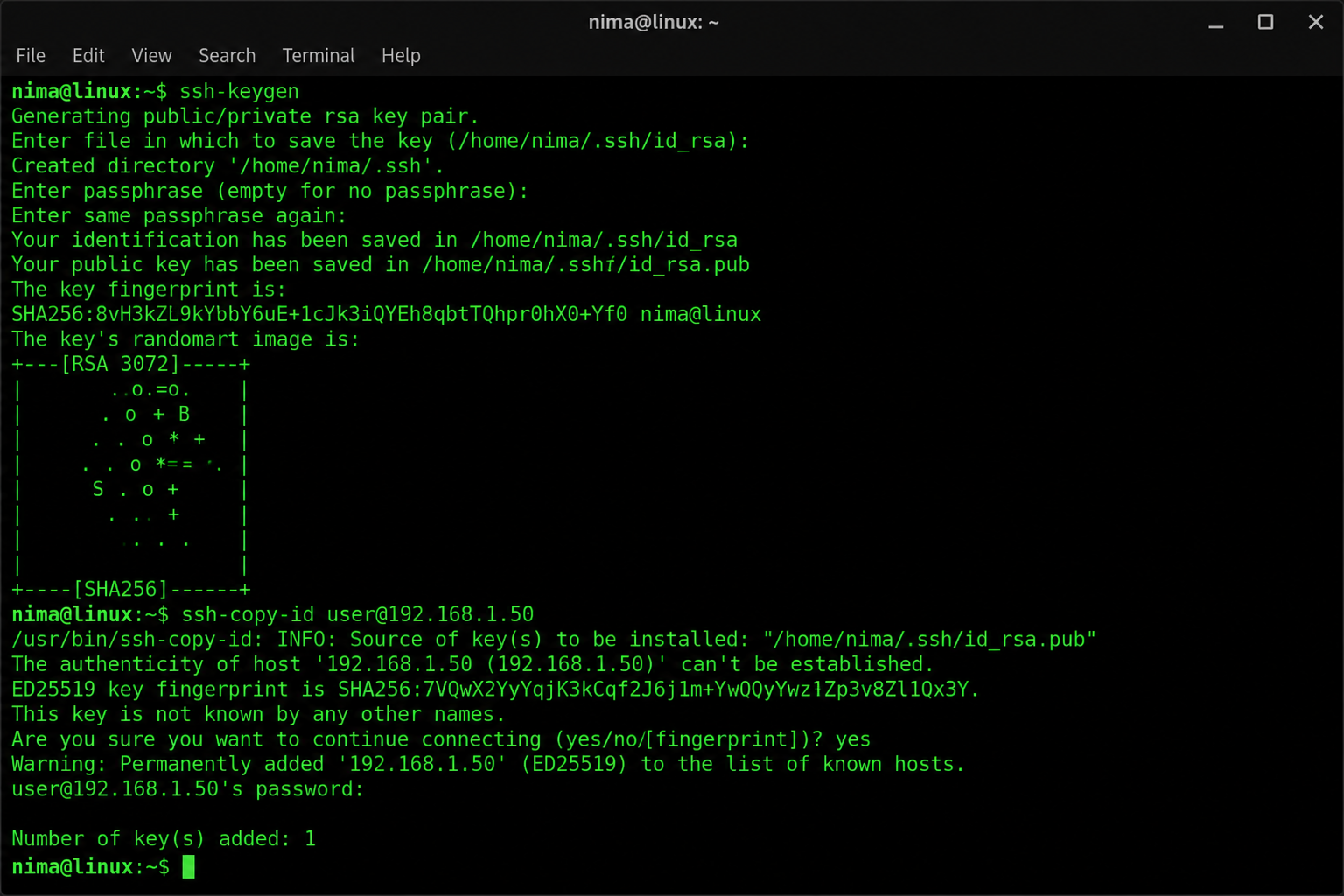Image resolution: width=1344 pixels, height=896 pixels.
Task: Maximize the terminal window
Action: (1265, 22)
